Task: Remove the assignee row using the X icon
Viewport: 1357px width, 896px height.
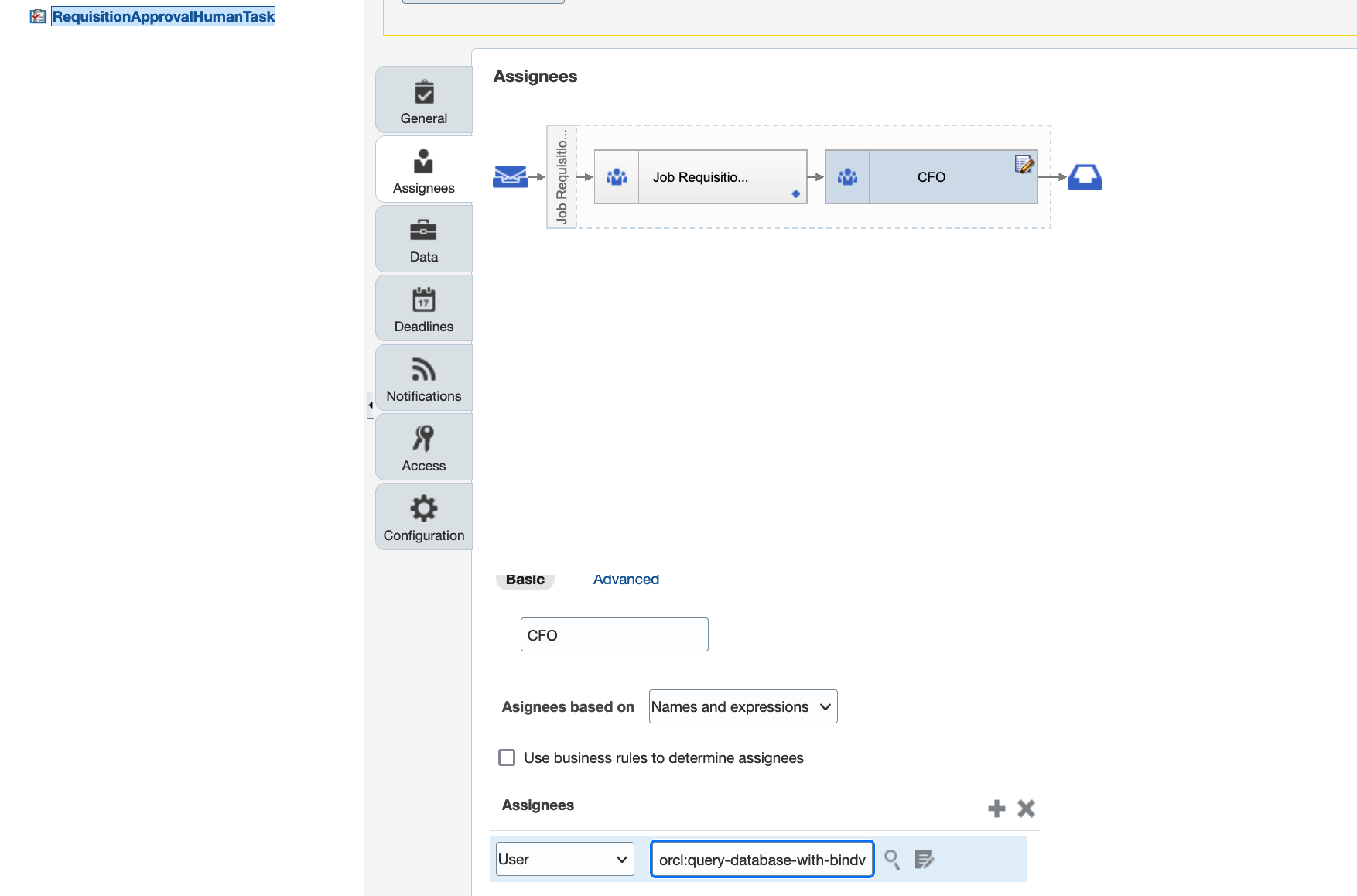Action: (x=1026, y=808)
